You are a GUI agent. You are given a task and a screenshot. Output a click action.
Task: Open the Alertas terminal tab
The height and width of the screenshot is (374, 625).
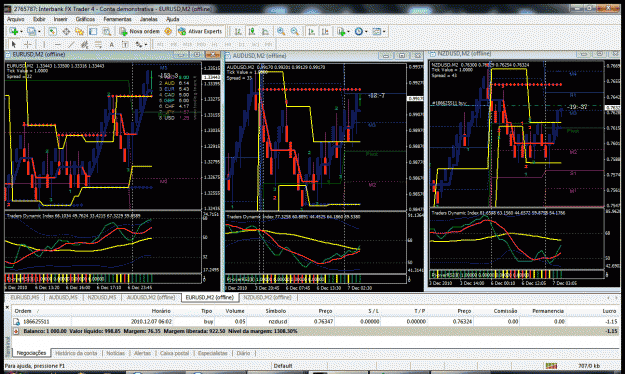(x=142, y=353)
